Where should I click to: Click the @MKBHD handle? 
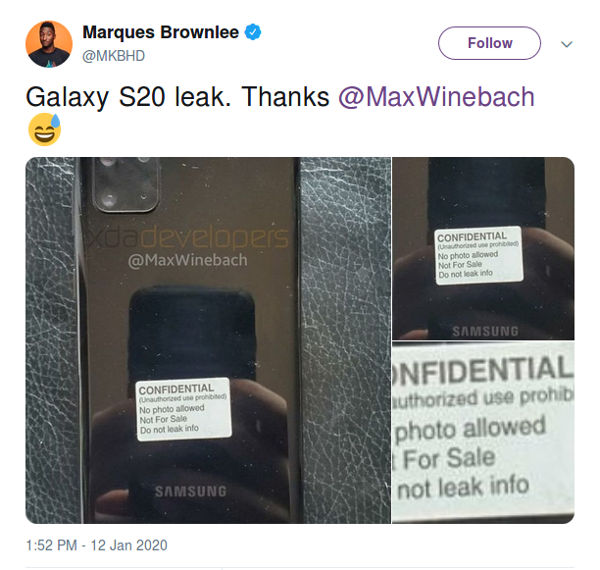pos(114,56)
